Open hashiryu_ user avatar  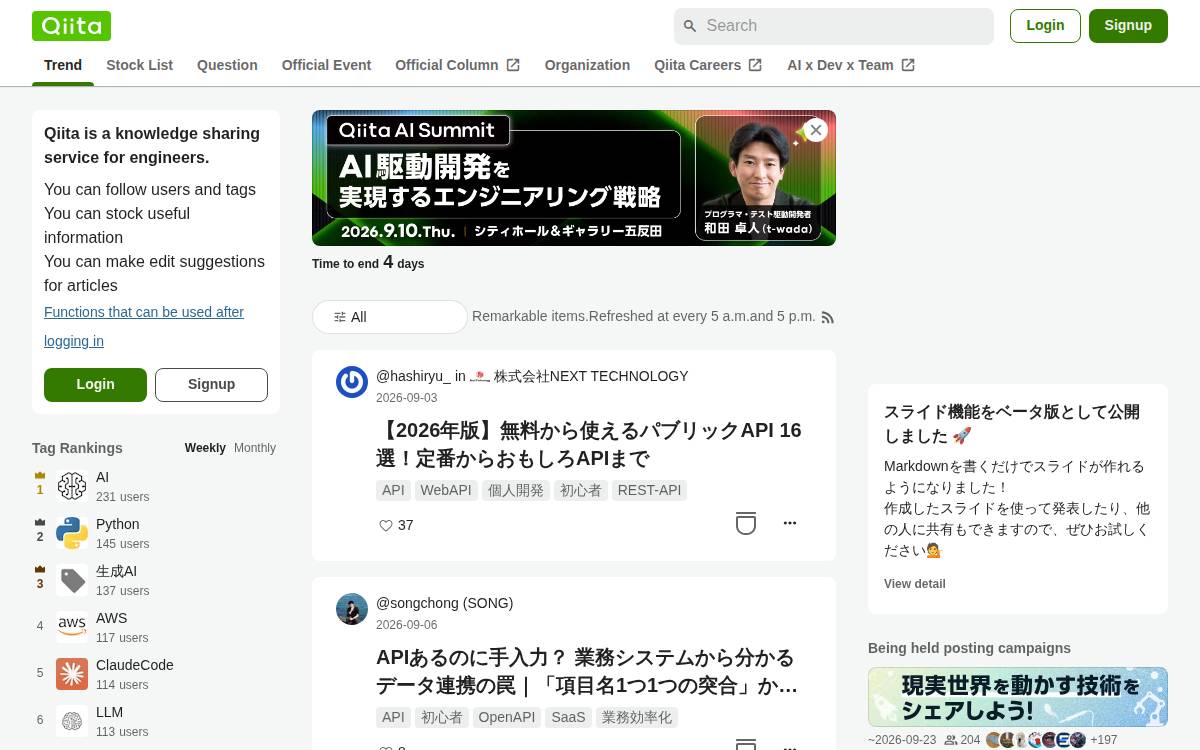(352, 382)
